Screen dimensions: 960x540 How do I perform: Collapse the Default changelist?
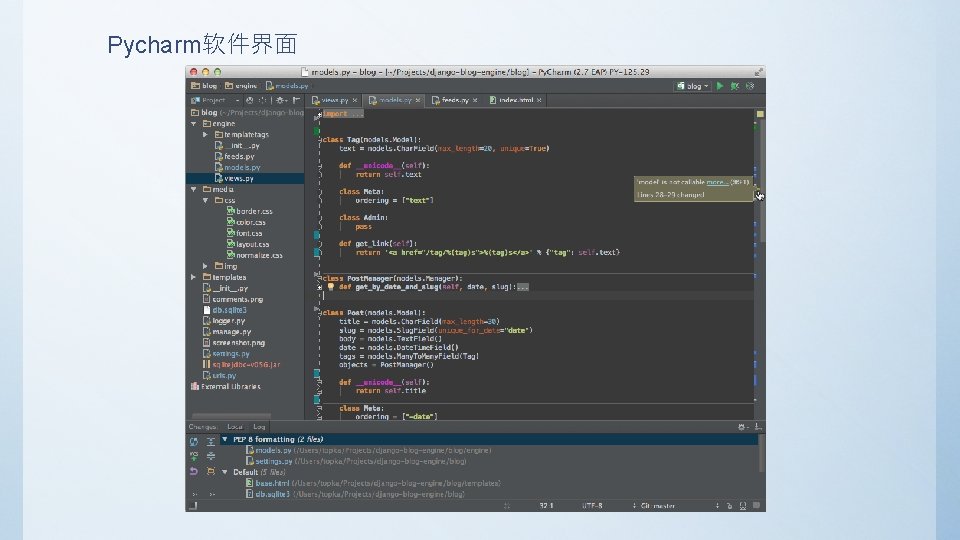click(x=225, y=472)
